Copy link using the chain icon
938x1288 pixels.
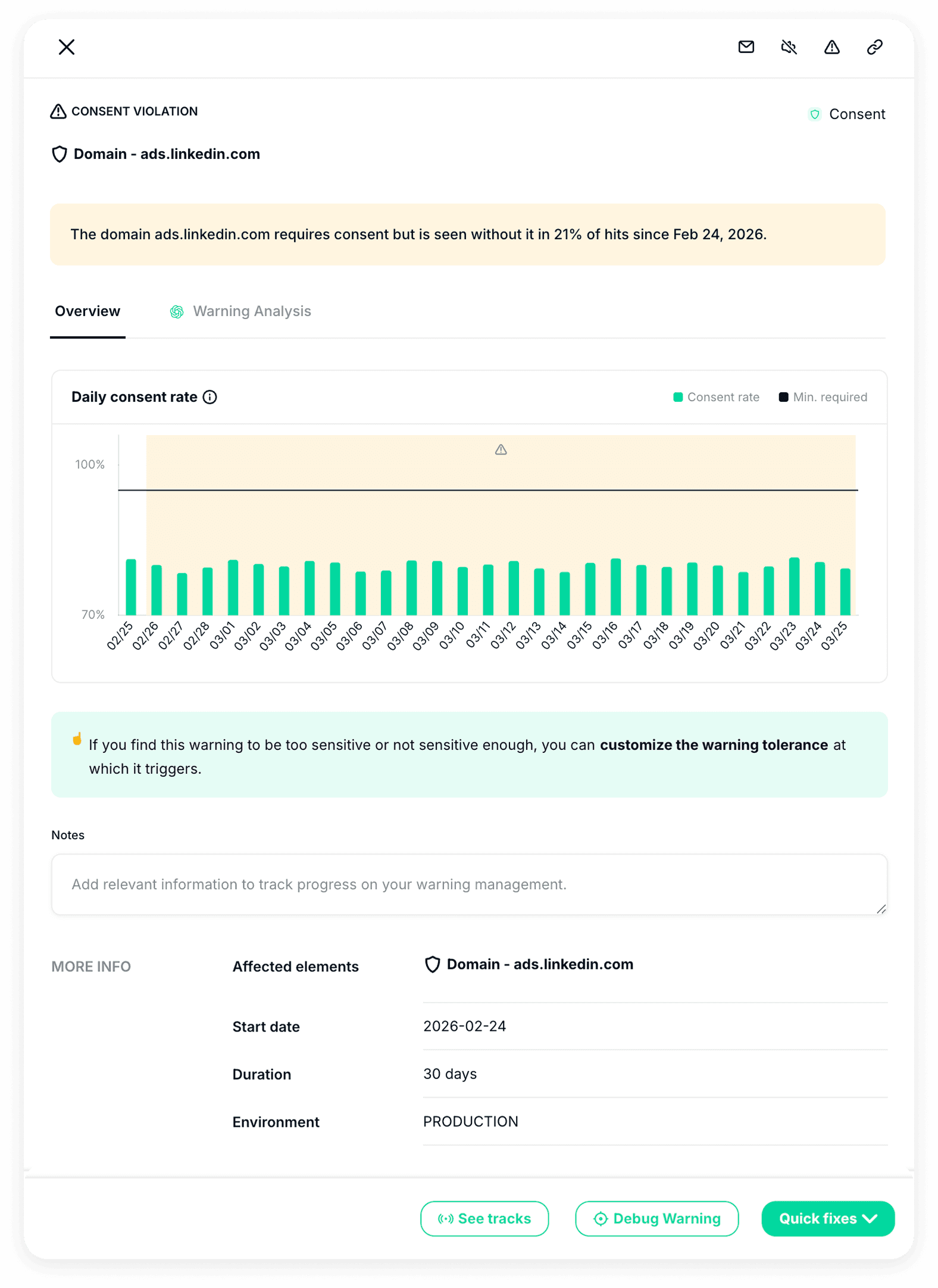click(x=874, y=47)
